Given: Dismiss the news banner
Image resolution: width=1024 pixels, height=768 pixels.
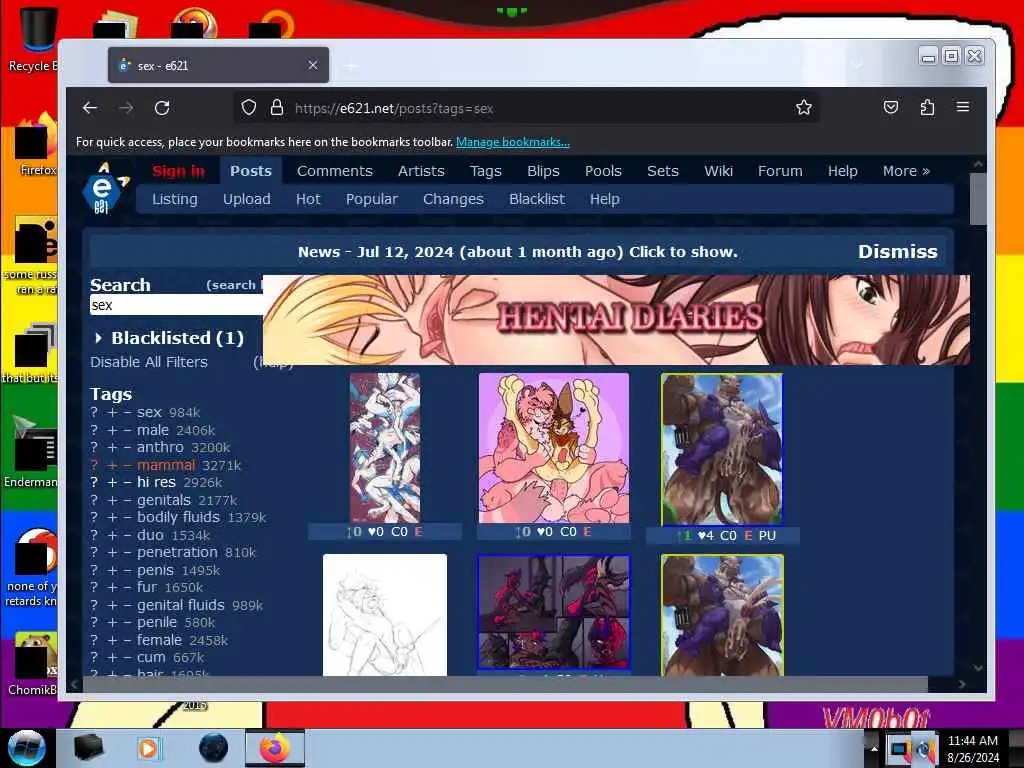Looking at the screenshot, I should [897, 251].
